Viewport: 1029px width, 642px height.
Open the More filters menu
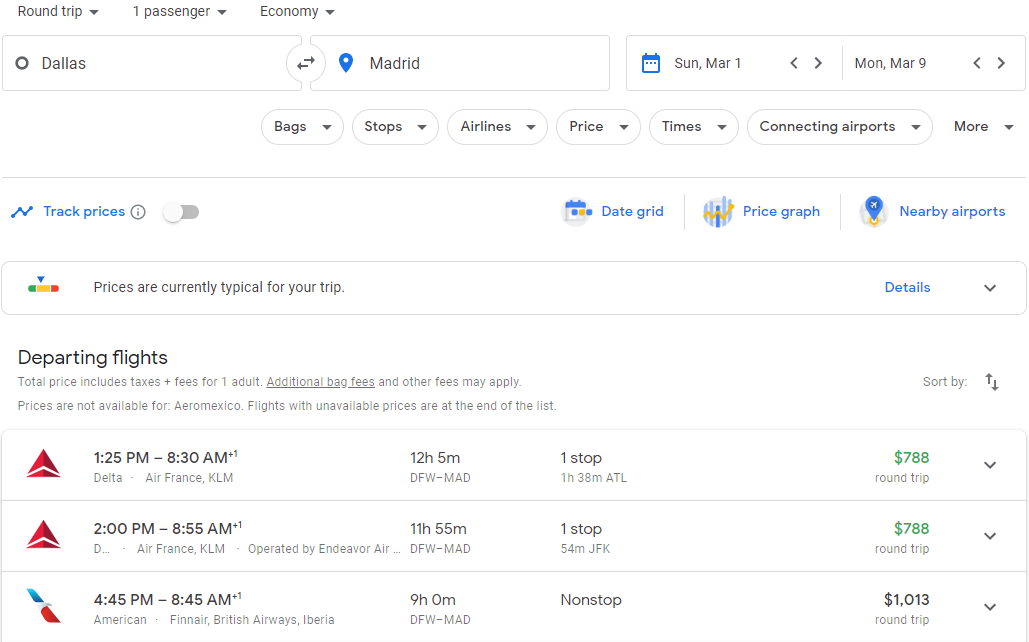[981, 127]
